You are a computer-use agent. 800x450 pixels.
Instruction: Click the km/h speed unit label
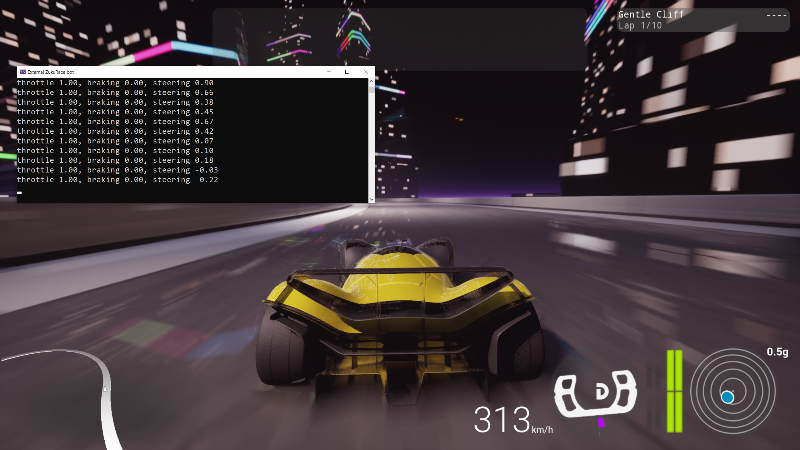tap(542, 429)
